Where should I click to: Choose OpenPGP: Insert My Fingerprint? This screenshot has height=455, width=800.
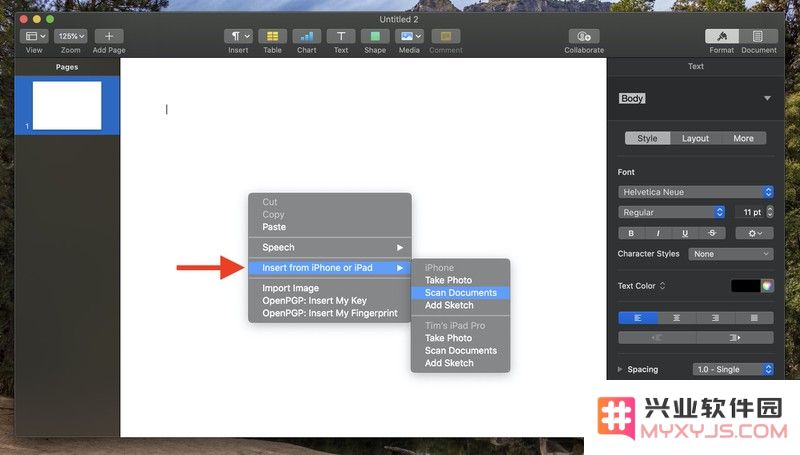pyautogui.click(x=330, y=313)
